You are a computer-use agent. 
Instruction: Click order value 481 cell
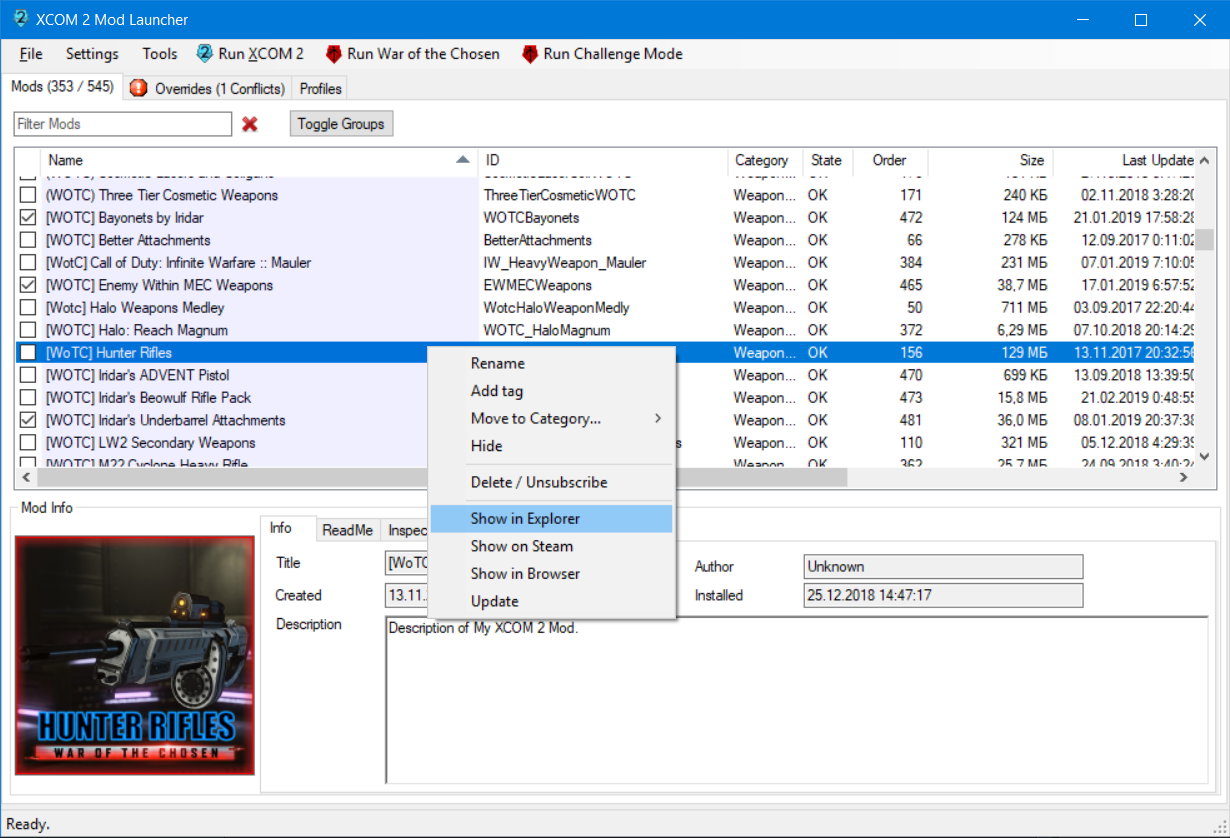point(911,420)
